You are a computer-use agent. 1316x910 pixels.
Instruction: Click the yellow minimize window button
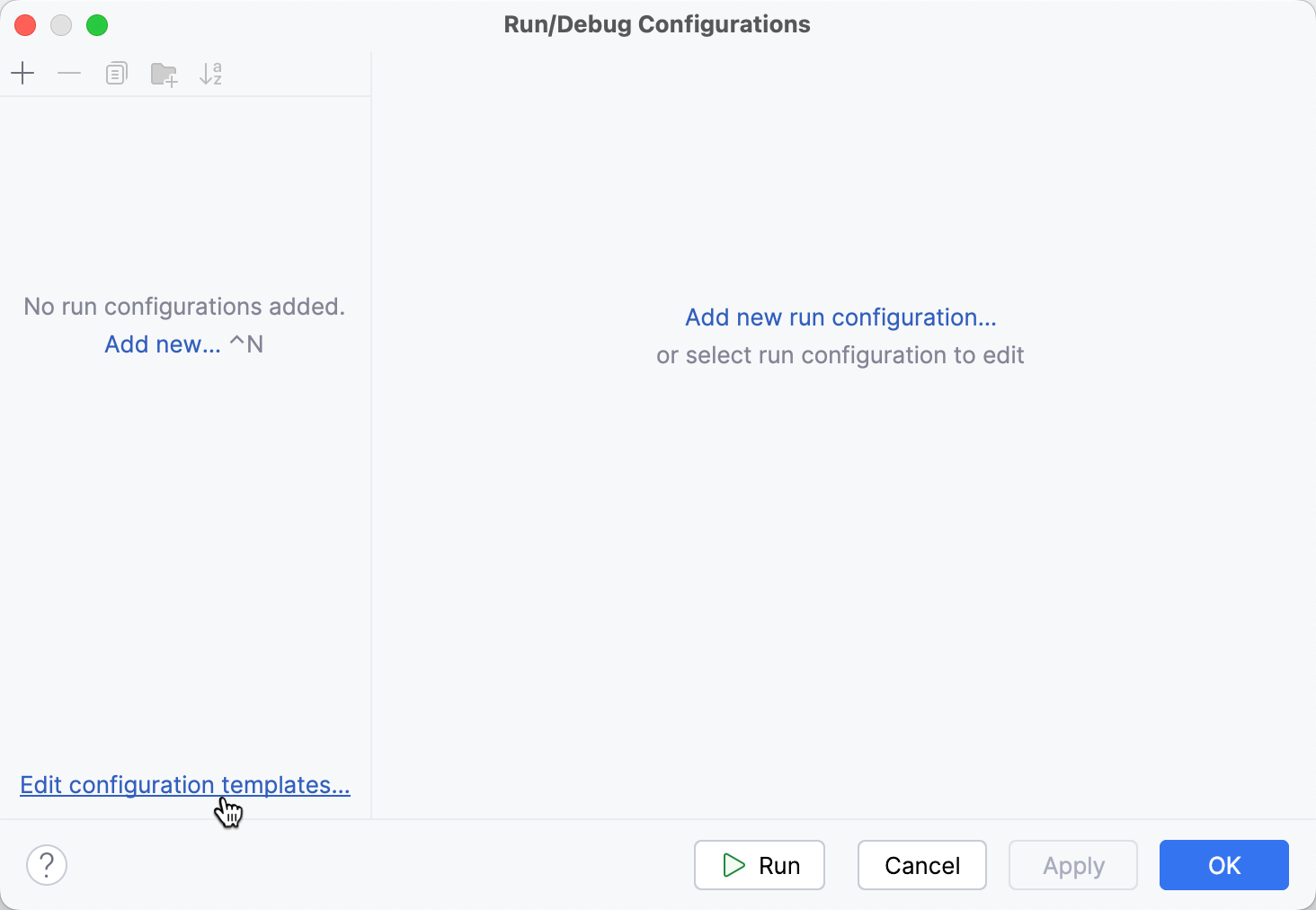click(61, 25)
